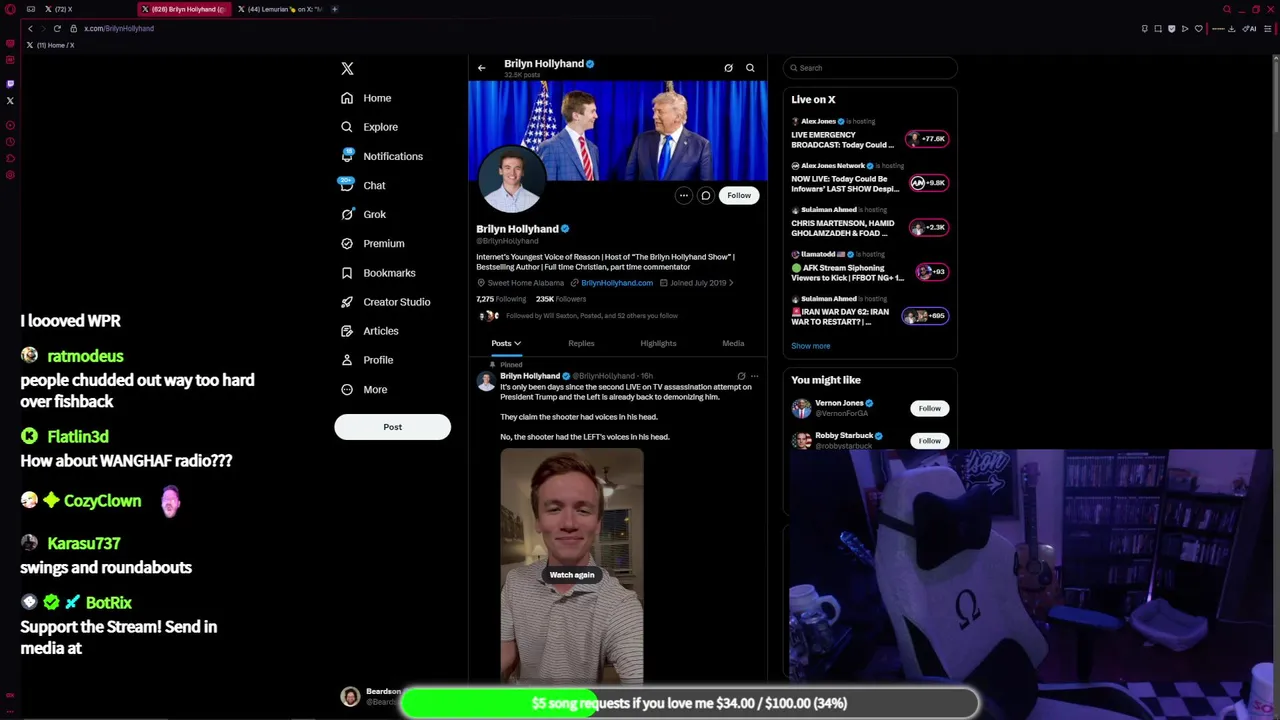Image resolution: width=1280 pixels, height=720 pixels.
Task: Open the (11) Home / X bookmark
Action: pyautogui.click(x=50, y=45)
